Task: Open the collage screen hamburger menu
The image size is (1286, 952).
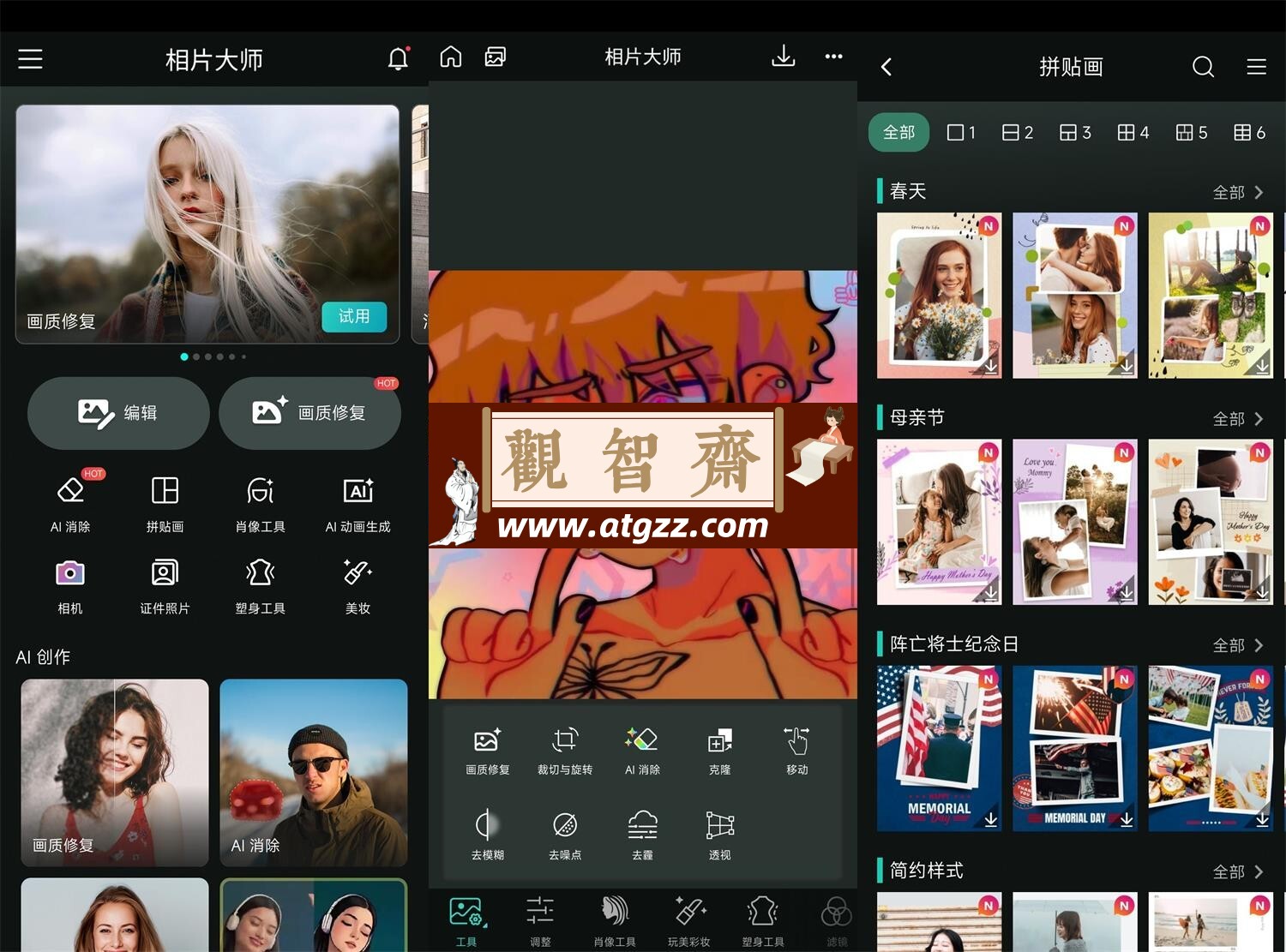Action: pyautogui.click(x=1256, y=67)
